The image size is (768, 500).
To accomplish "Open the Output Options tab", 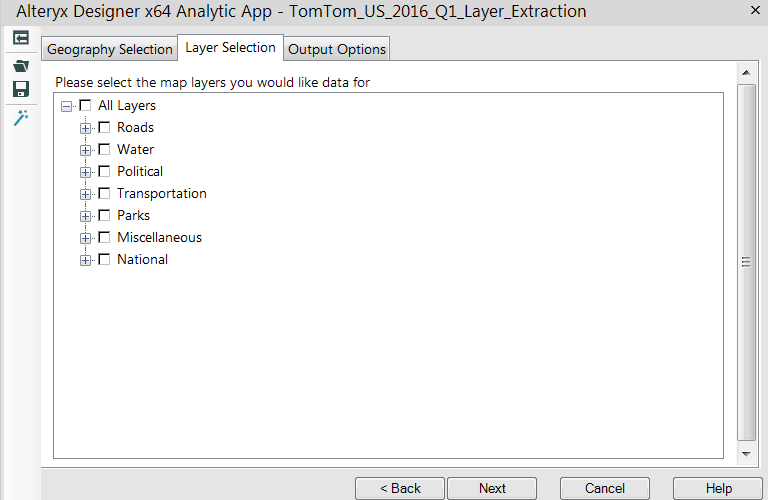I will [337, 49].
